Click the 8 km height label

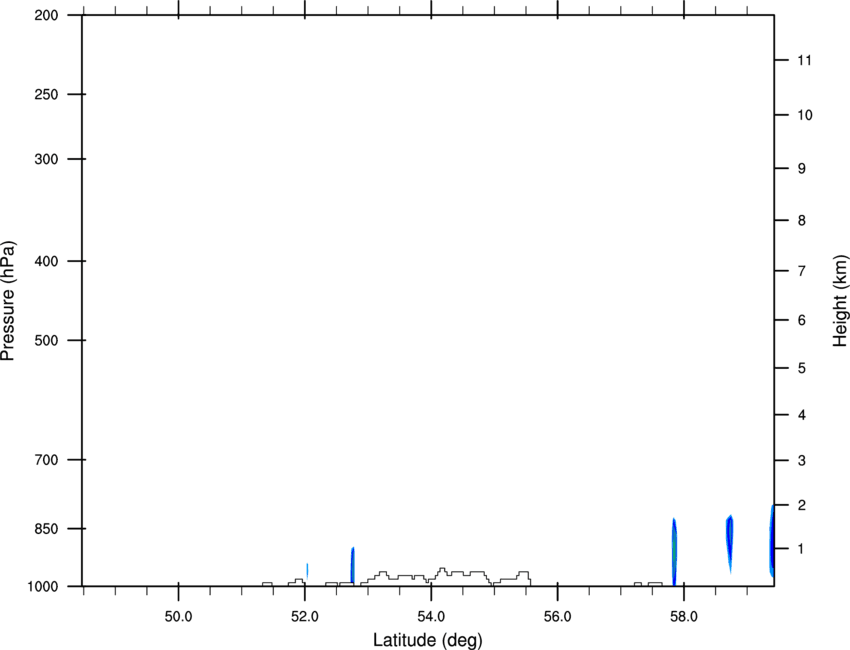pos(802,220)
